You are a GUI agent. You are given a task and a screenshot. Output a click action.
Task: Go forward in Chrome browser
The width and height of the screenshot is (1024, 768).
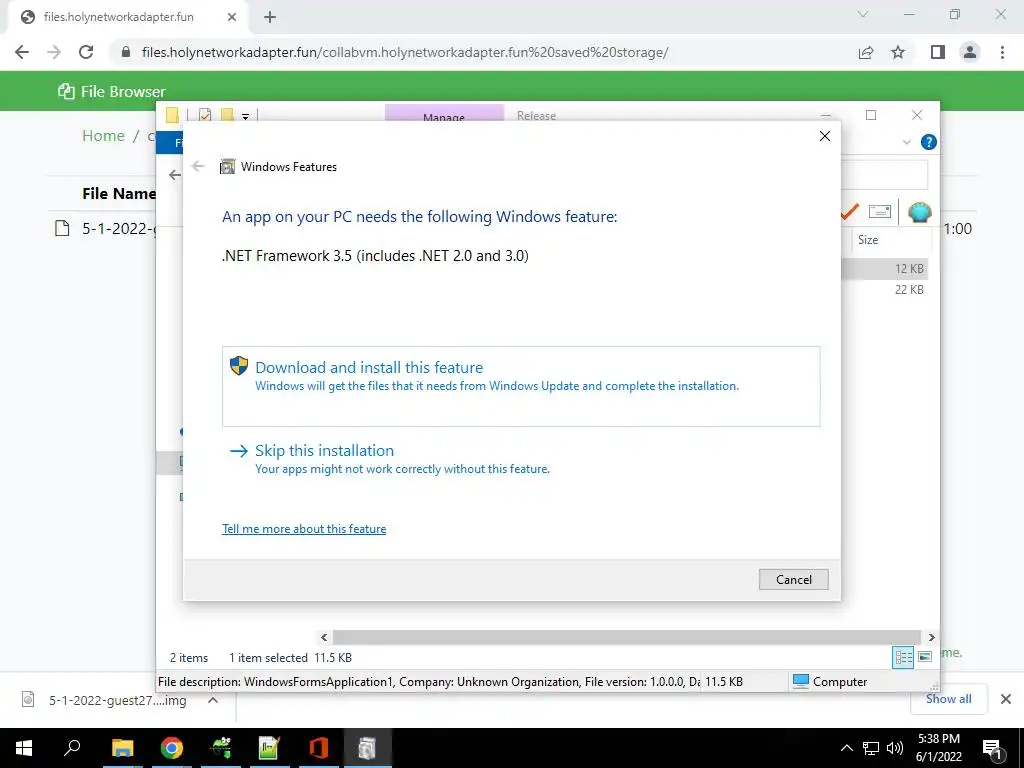pos(54,52)
